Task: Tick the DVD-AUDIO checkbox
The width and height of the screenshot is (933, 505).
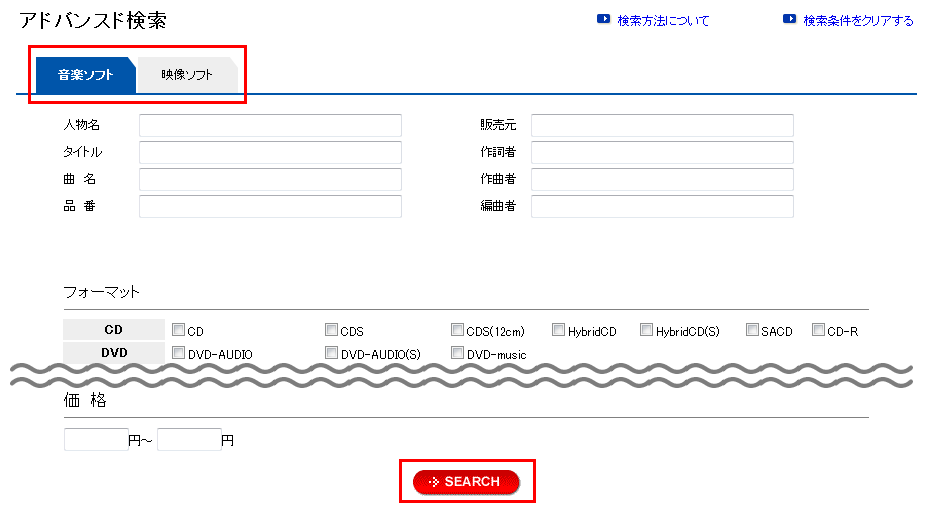Action: tap(178, 353)
